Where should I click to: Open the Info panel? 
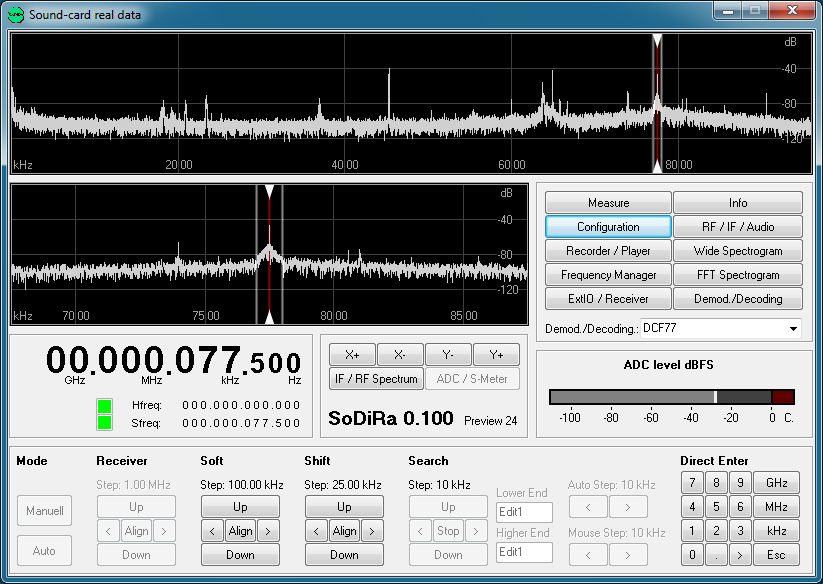click(x=738, y=203)
